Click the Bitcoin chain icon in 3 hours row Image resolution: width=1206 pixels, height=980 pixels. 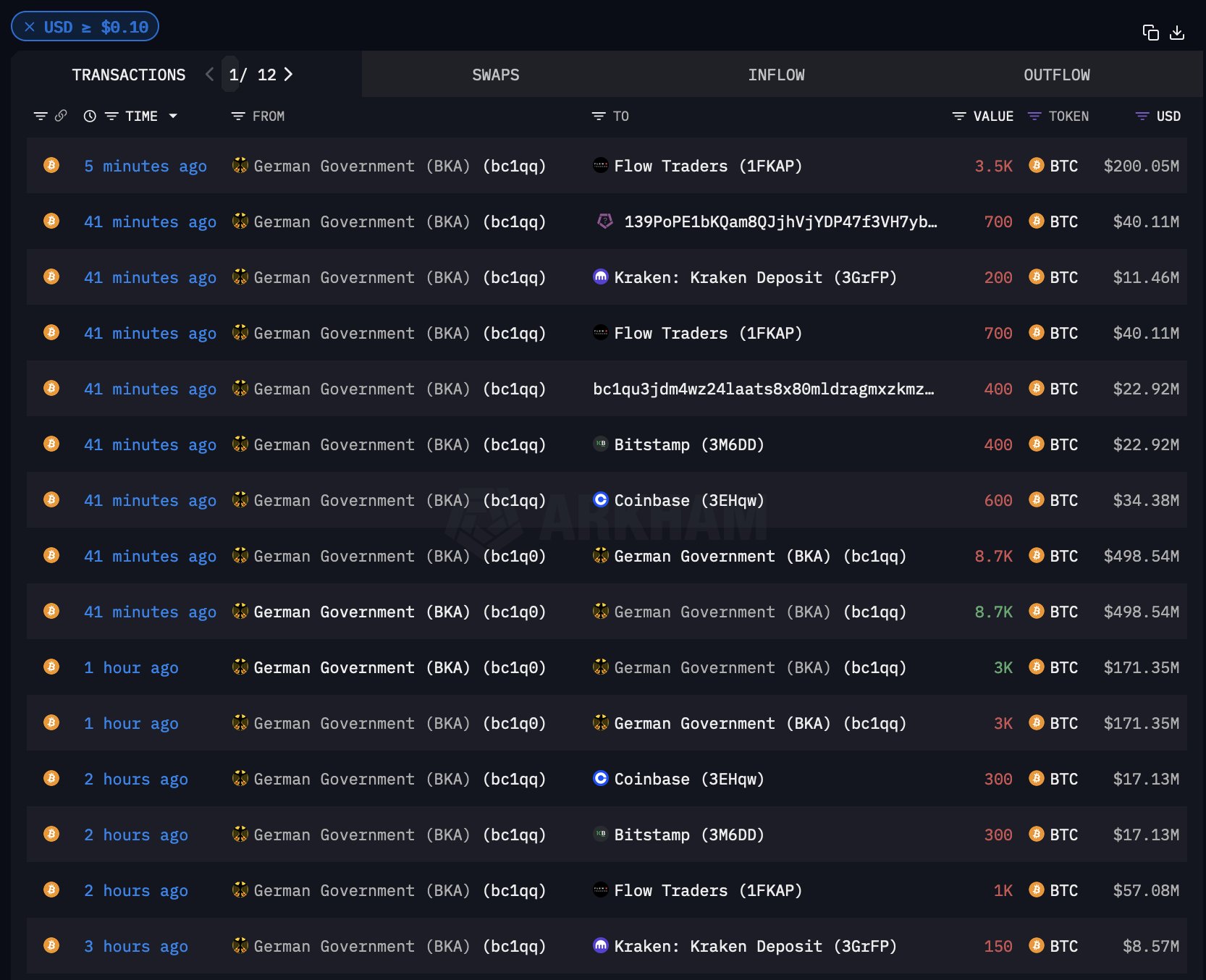[51, 945]
